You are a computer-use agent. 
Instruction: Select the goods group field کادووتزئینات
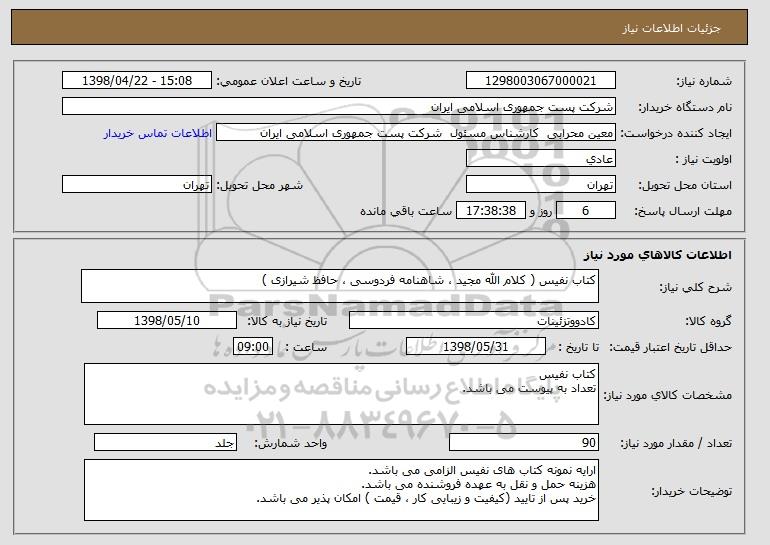pos(474,321)
